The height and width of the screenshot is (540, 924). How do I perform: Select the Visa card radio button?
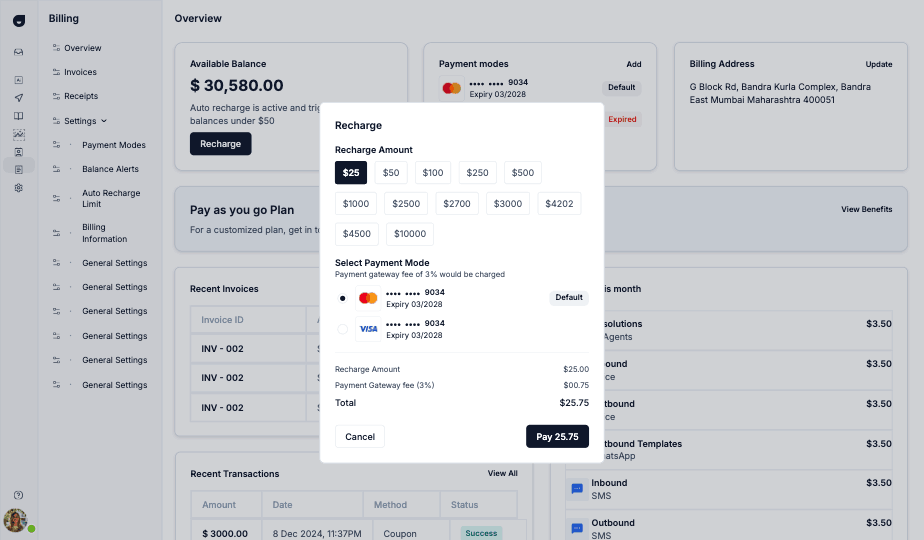(342, 329)
